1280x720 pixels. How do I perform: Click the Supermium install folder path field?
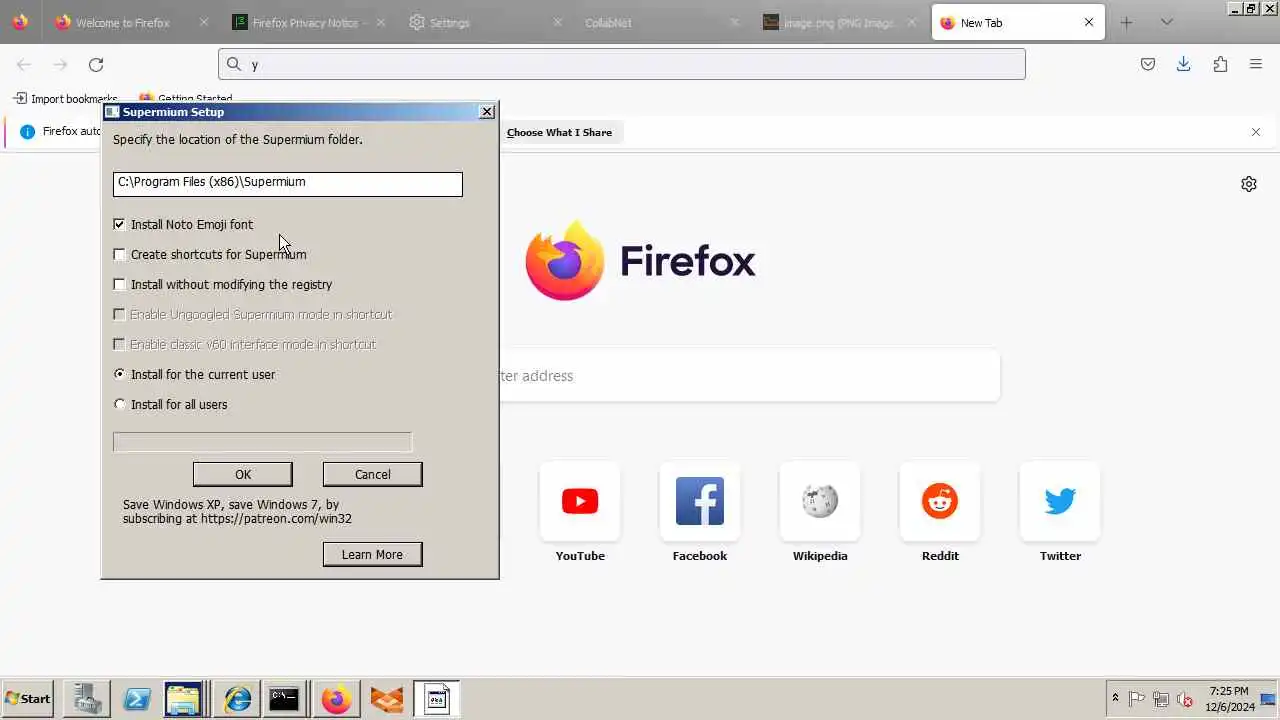pos(288,184)
